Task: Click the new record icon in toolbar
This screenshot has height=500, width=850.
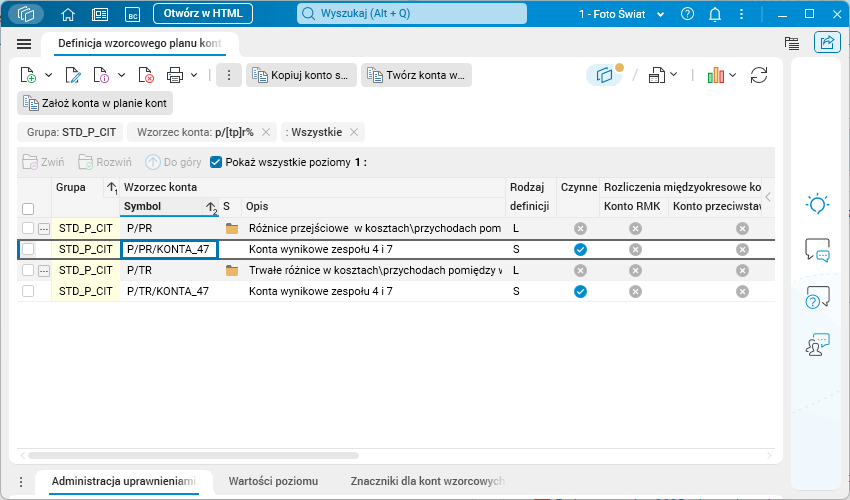Action: [29, 75]
